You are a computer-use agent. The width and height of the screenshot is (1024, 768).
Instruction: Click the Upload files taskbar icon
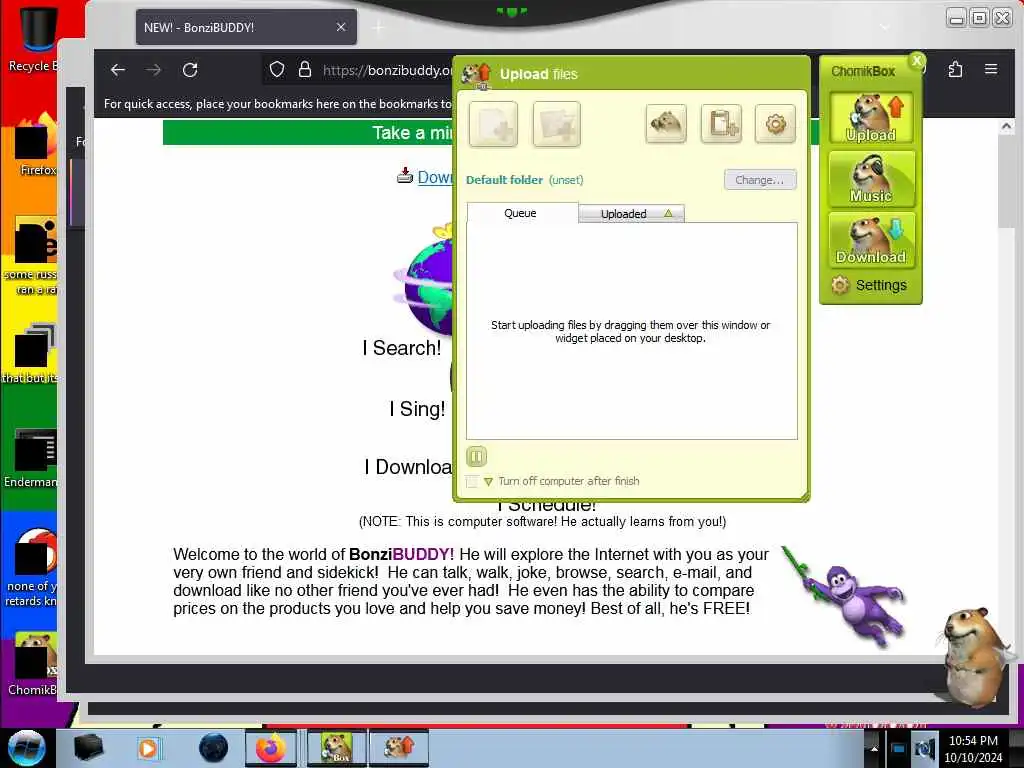pyautogui.click(x=399, y=748)
